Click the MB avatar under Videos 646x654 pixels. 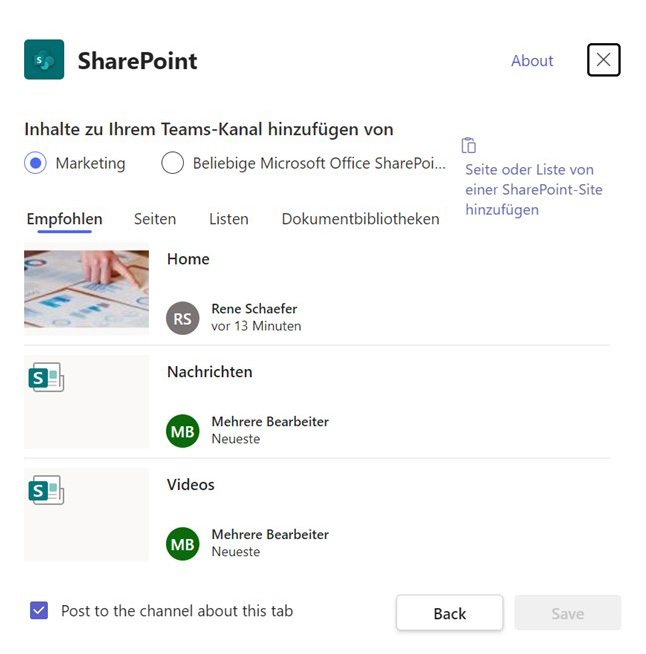[183, 543]
